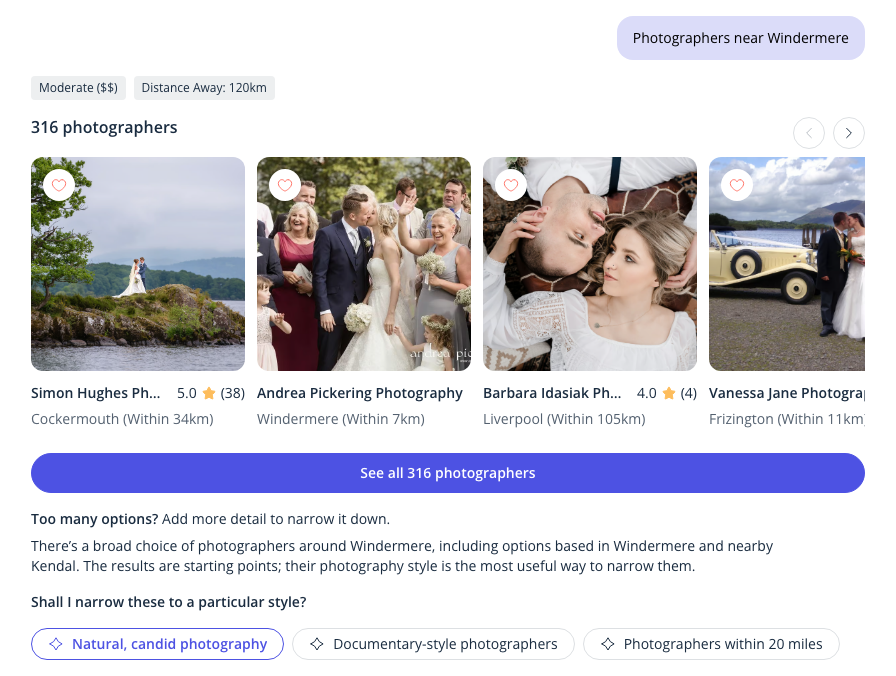This screenshot has height=676, width=896.
Task: Click Cockermouth (Within 34km) location text
Action: click(x=122, y=419)
